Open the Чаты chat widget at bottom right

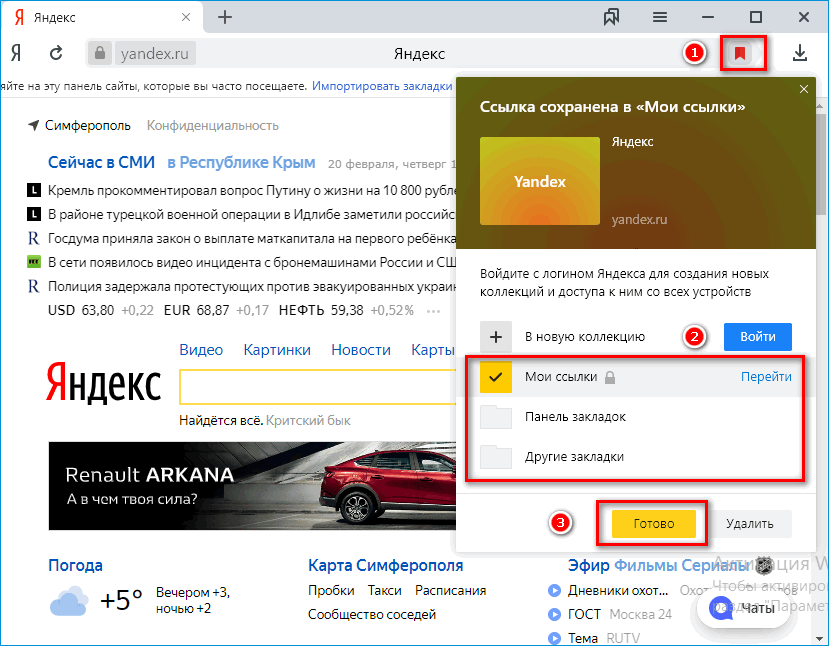(743, 608)
